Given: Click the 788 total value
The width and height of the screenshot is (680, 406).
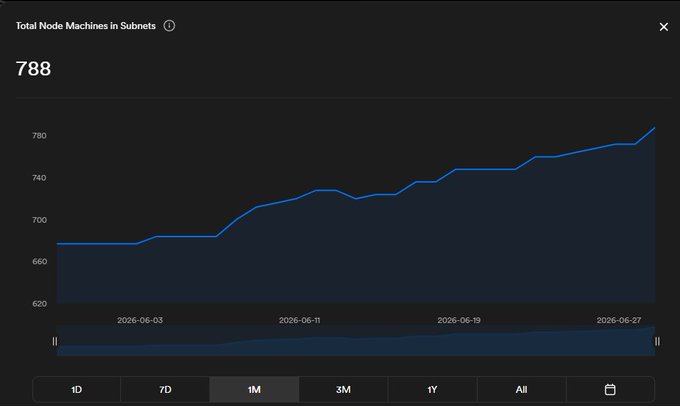Looking at the screenshot, I should [33, 69].
